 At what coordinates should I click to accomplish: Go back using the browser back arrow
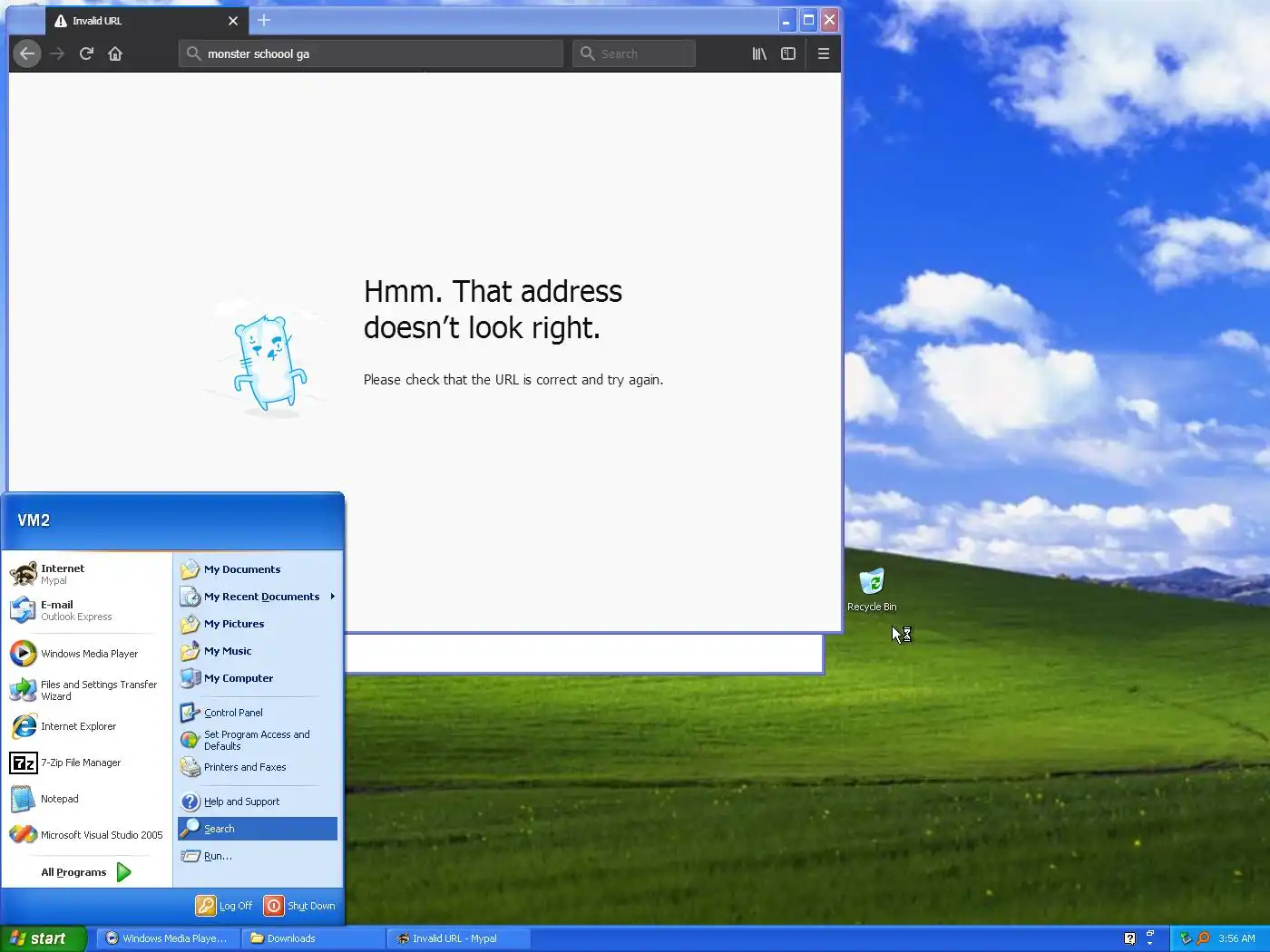point(27,53)
